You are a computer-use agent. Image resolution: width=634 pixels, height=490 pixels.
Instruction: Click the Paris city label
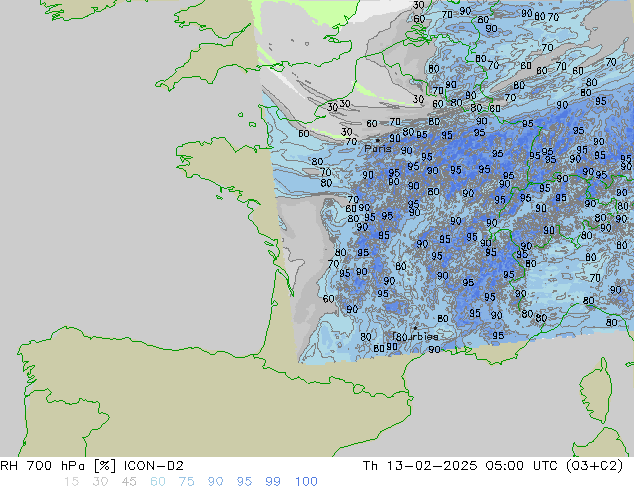pos(378,149)
